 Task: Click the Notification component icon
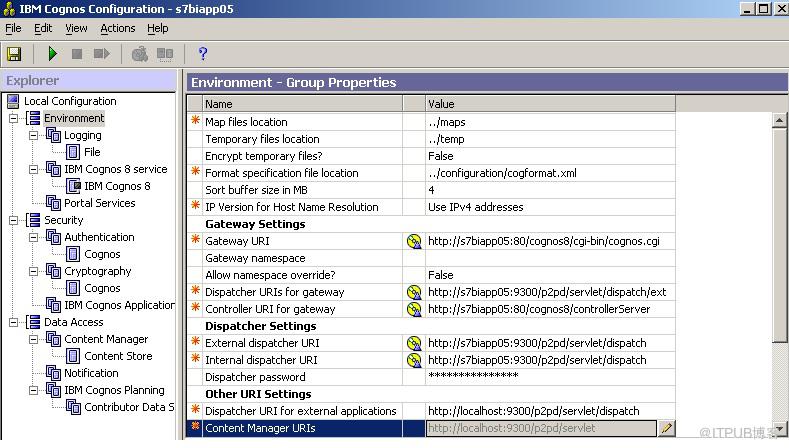(53, 373)
